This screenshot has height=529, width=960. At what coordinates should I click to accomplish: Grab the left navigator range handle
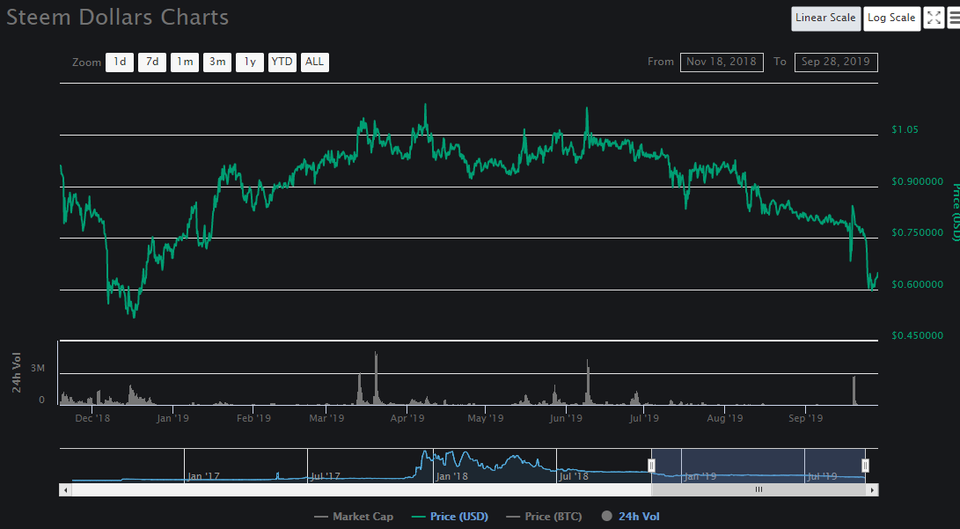[651, 466]
